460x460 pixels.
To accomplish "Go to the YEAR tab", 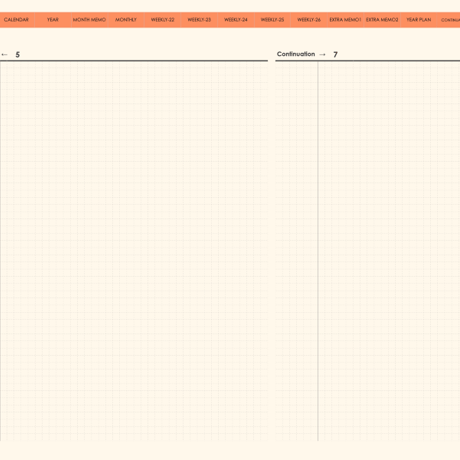I will pyautogui.click(x=53, y=20).
